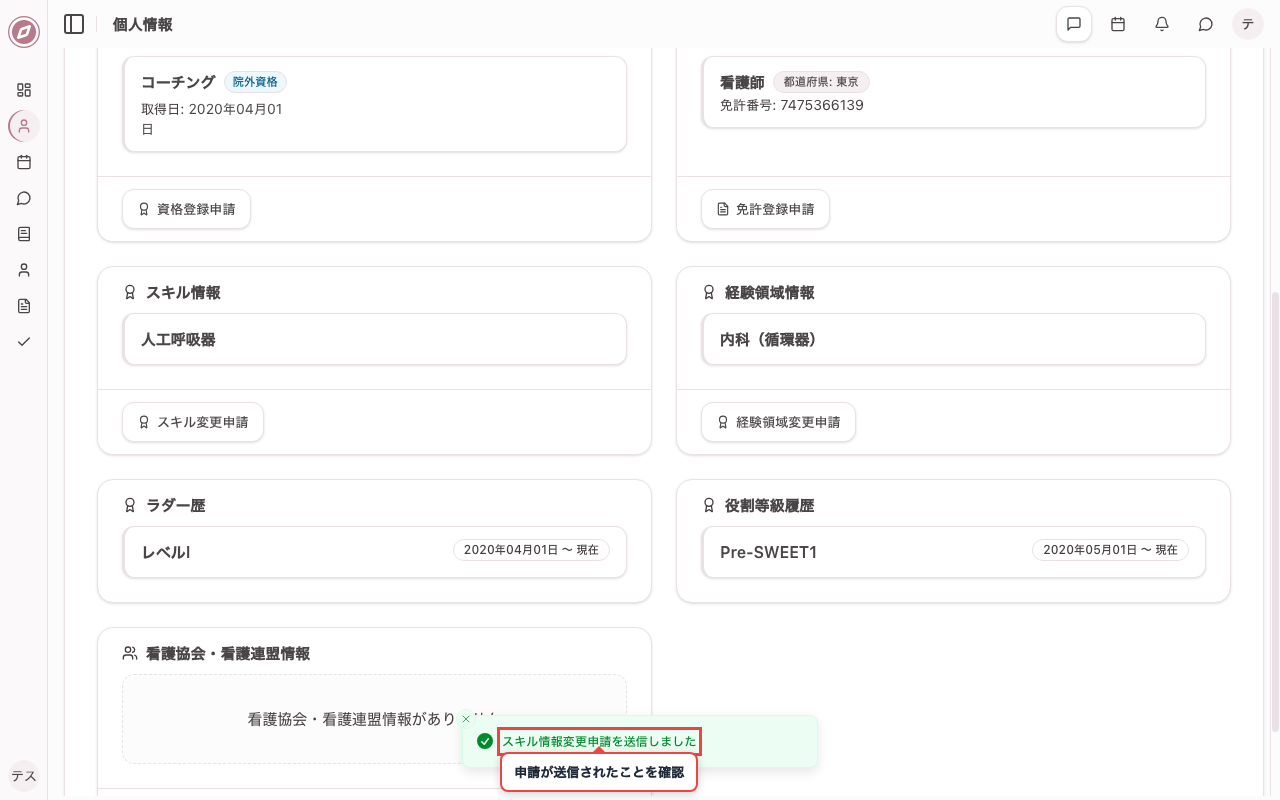The image size is (1280, 800).
Task: Click the 免許登録申請 button
Action: point(765,209)
